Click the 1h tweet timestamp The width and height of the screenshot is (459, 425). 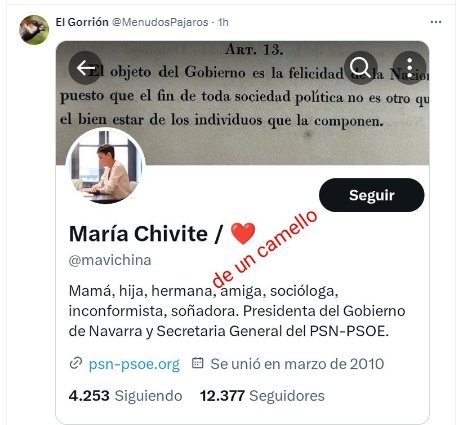[223, 22]
